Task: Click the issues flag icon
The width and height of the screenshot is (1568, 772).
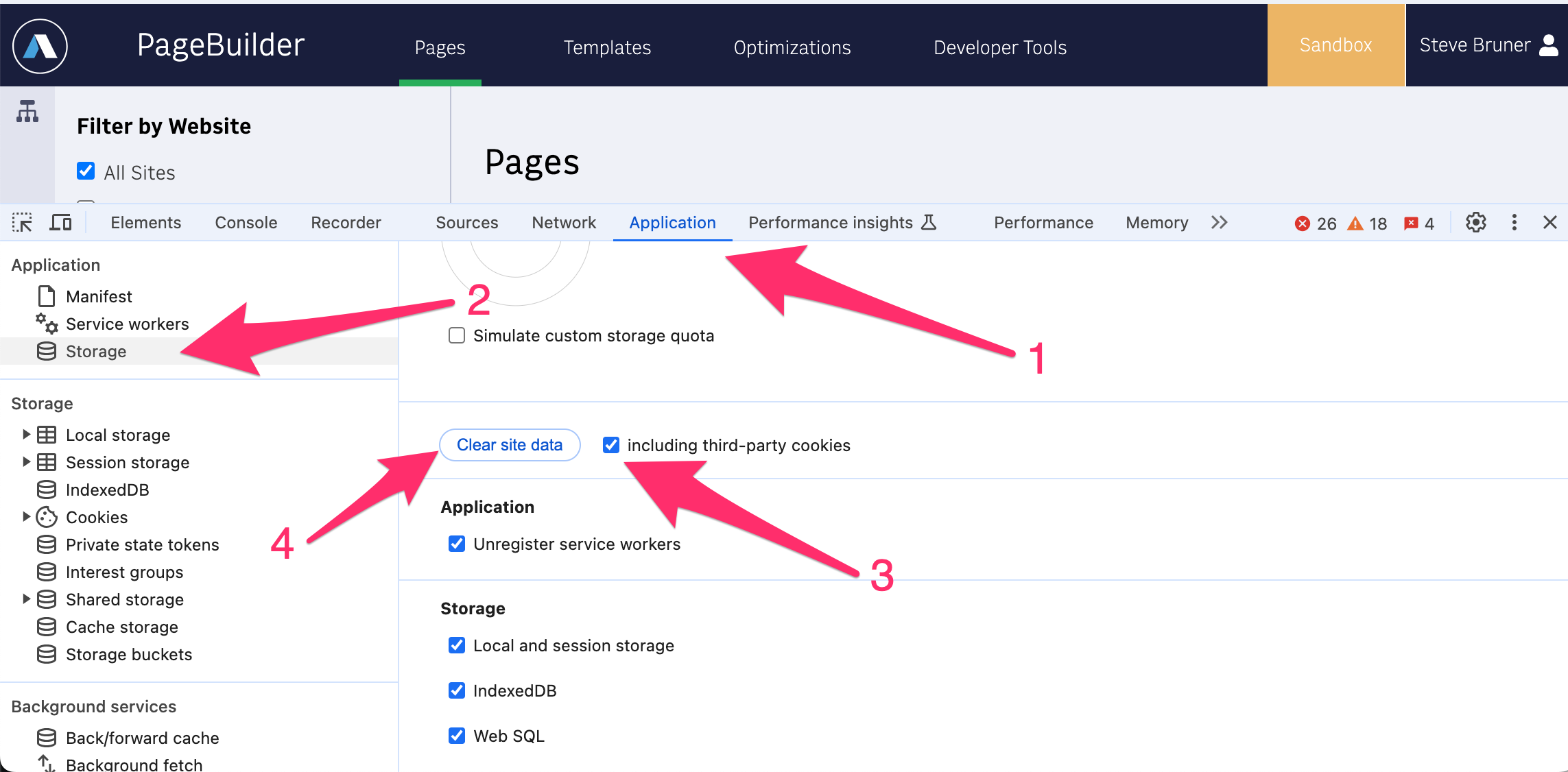Action: (x=1411, y=224)
